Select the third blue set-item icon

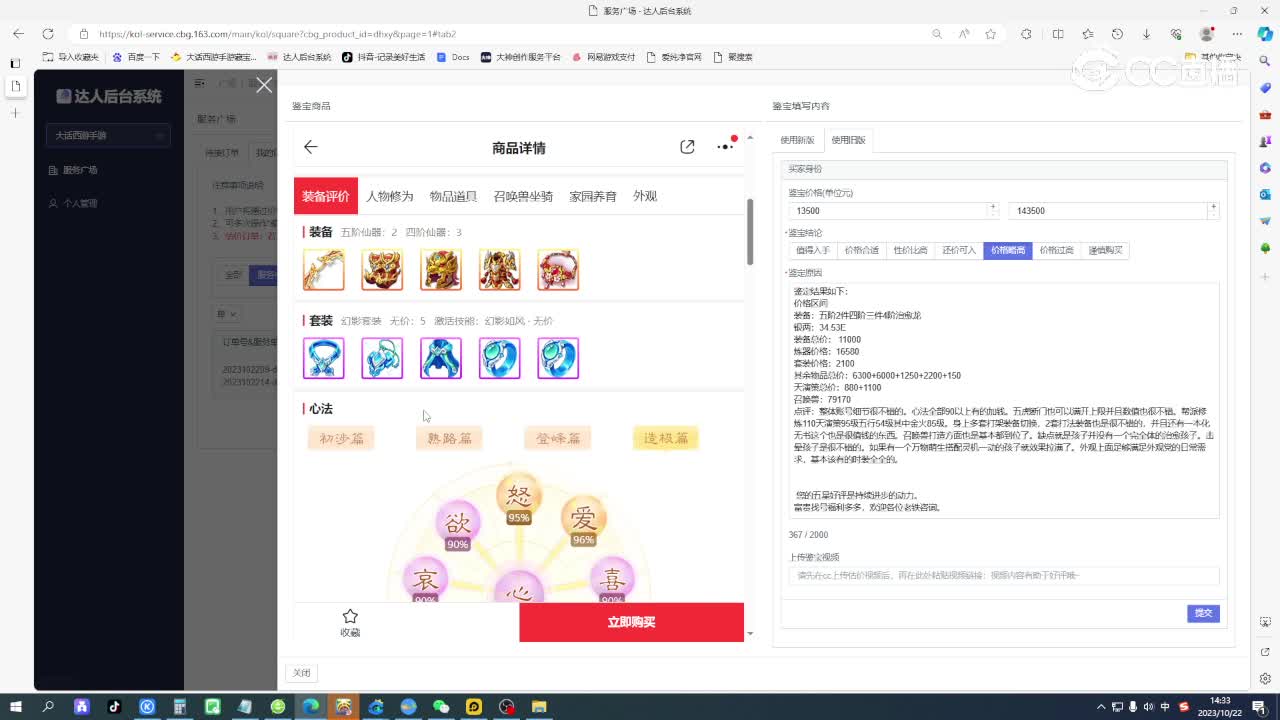coord(441,358)
